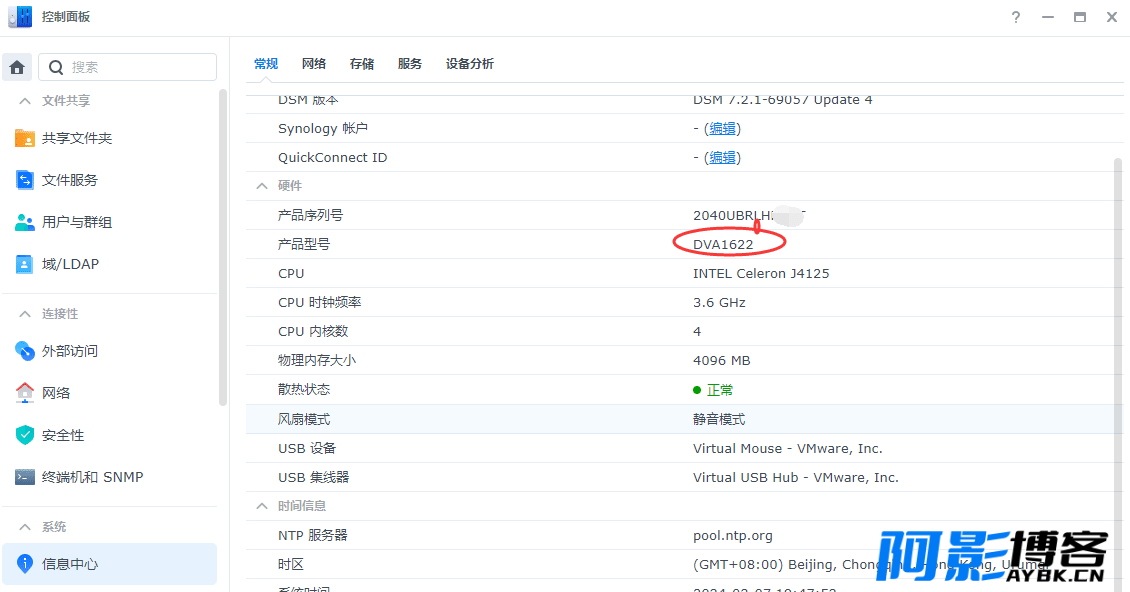Select the Virtual USB Hub - VMware, Inc. entry
Screen dimensions: 1130x592
(x=796, y=477)
